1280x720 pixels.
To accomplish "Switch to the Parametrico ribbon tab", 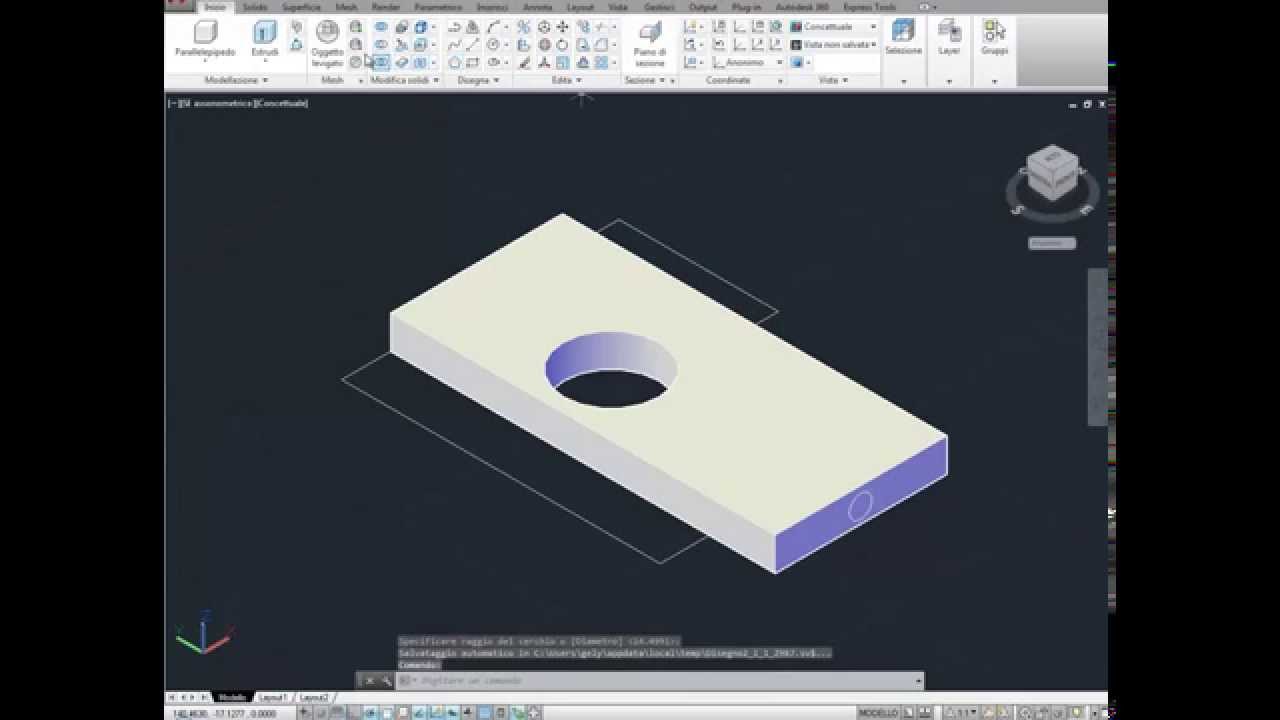I will pyautogui.click(x=438, y=7).
